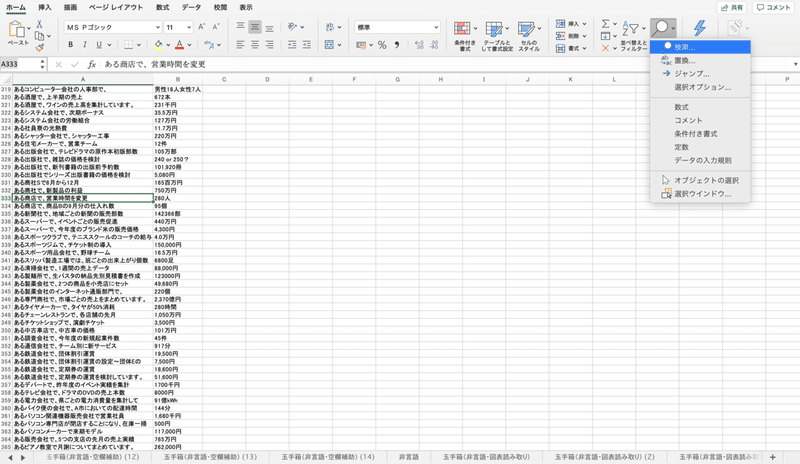This screenshot has width=800, height=464.
Task: Click the fill color bucket swatch
Action: coord(158,45)
